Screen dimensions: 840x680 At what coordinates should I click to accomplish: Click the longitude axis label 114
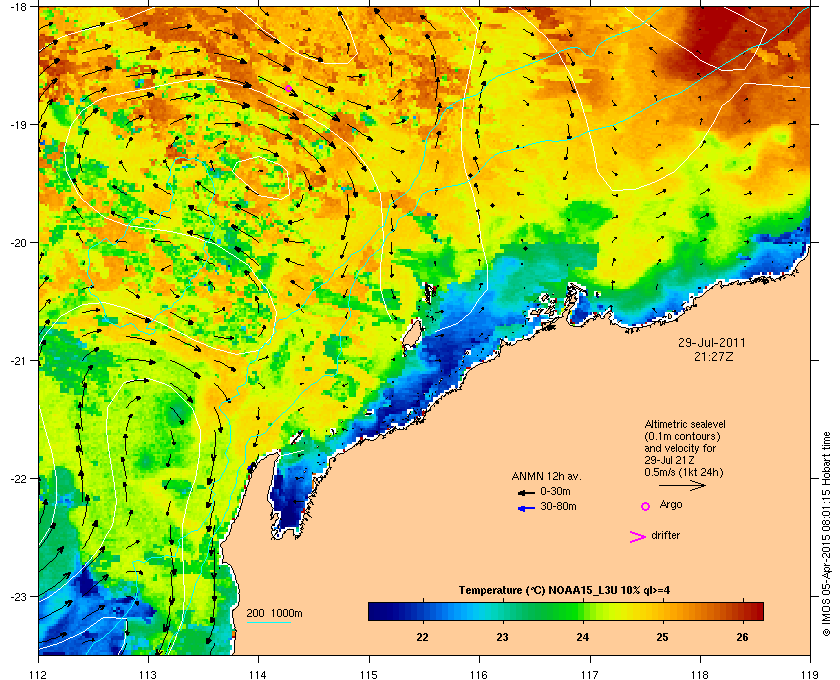(258, 674)
